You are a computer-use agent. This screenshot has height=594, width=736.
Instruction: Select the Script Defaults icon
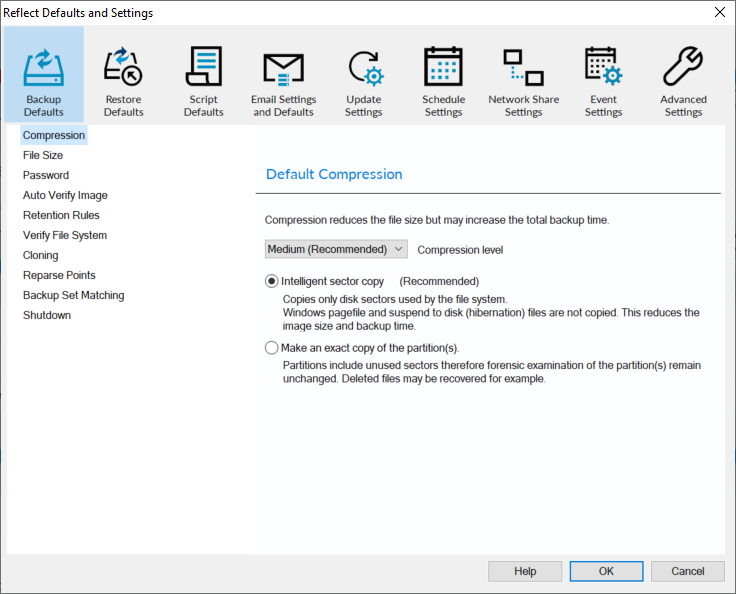tap(204, 68)
